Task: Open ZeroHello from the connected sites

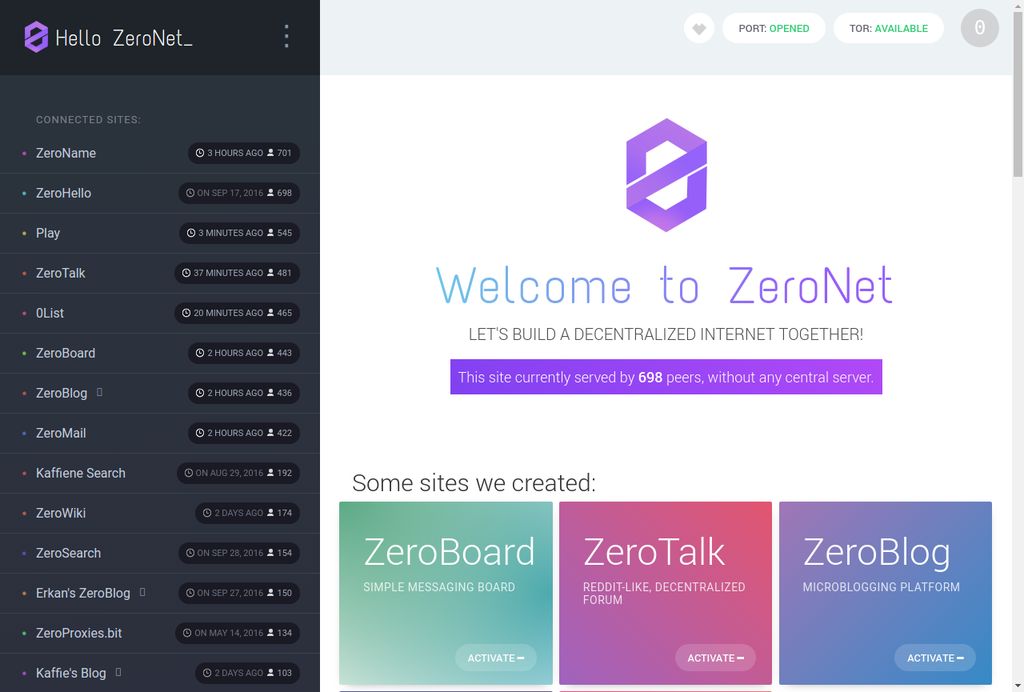Action: coord(63,193)
